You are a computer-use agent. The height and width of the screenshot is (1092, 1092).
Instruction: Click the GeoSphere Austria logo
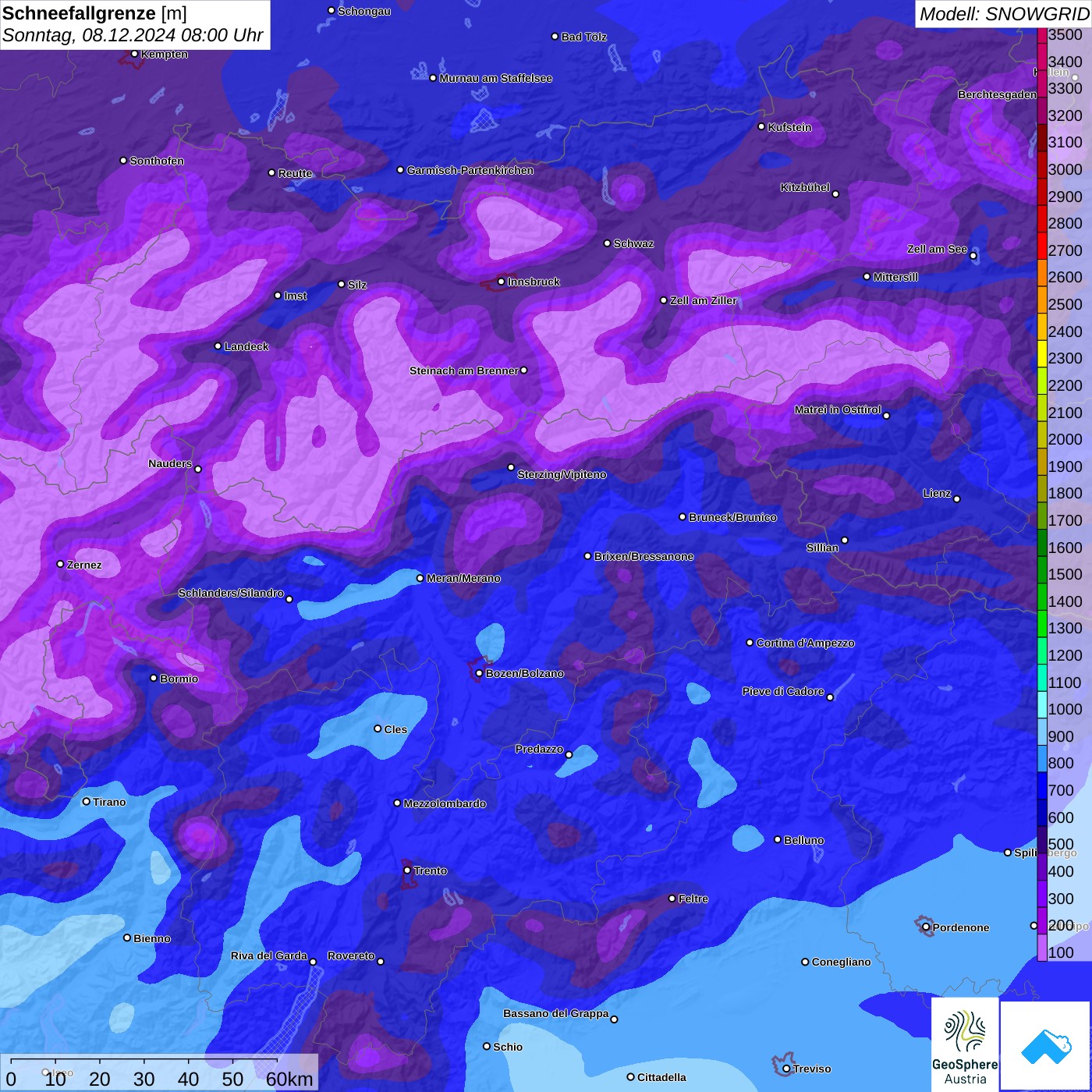[965, 1045]
